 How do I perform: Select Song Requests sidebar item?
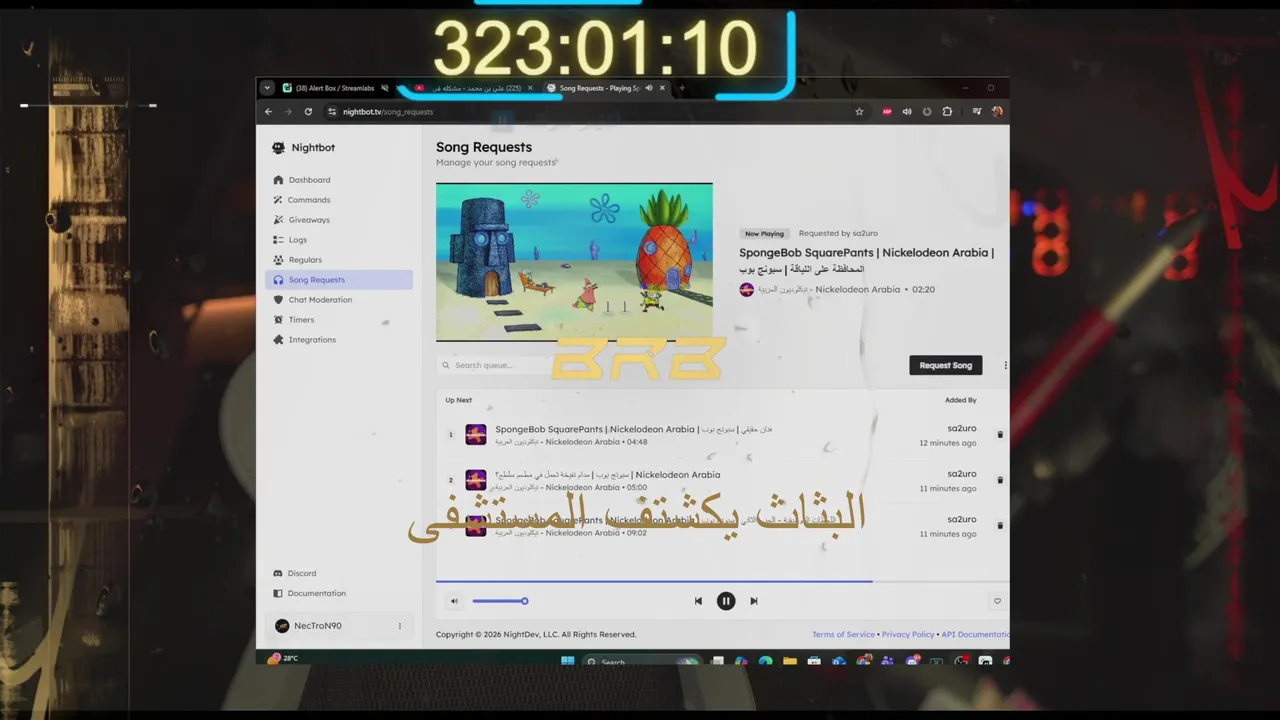click(339, 280)
